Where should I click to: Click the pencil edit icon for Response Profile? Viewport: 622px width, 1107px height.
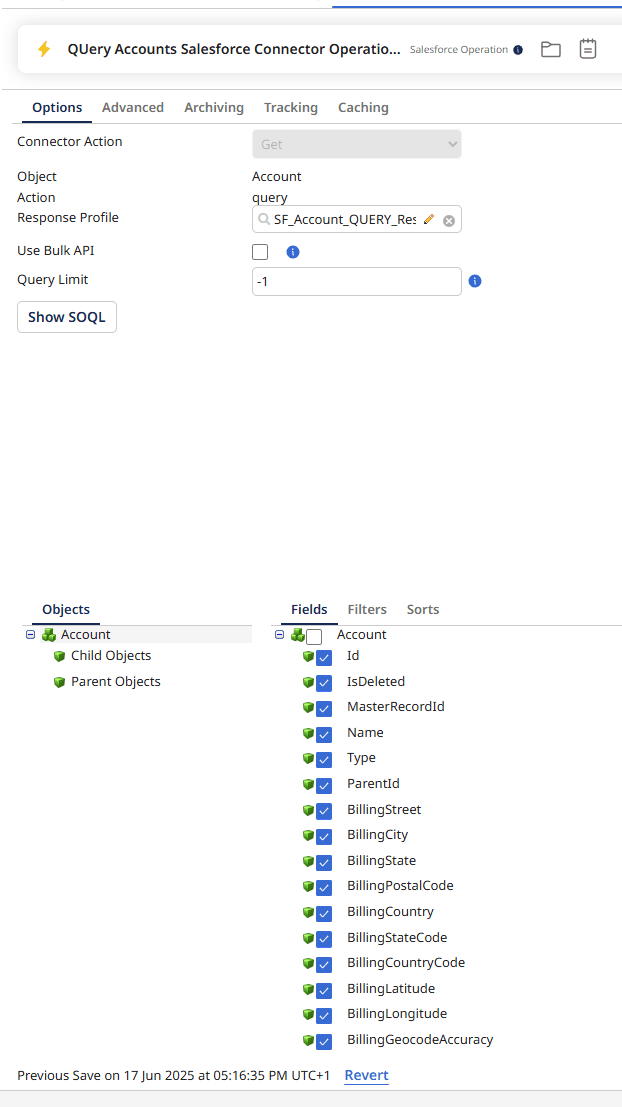(x=429, y=220)
